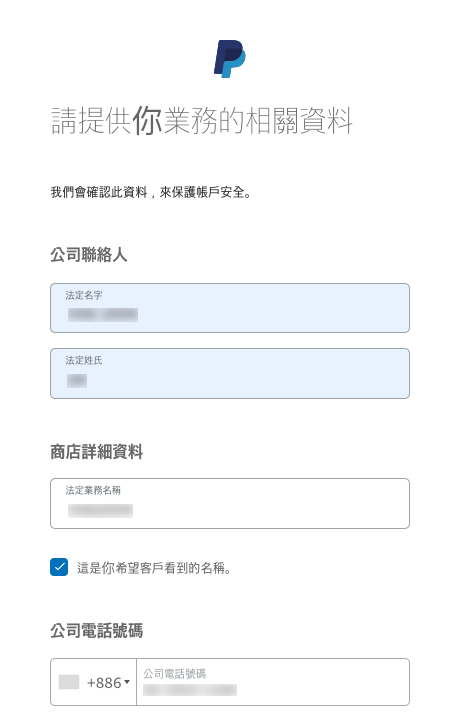This screenshot has width=460, height=720.
Task: Click the 這是你希望客戶看到的名稱 label text
Action: point(154,568)
